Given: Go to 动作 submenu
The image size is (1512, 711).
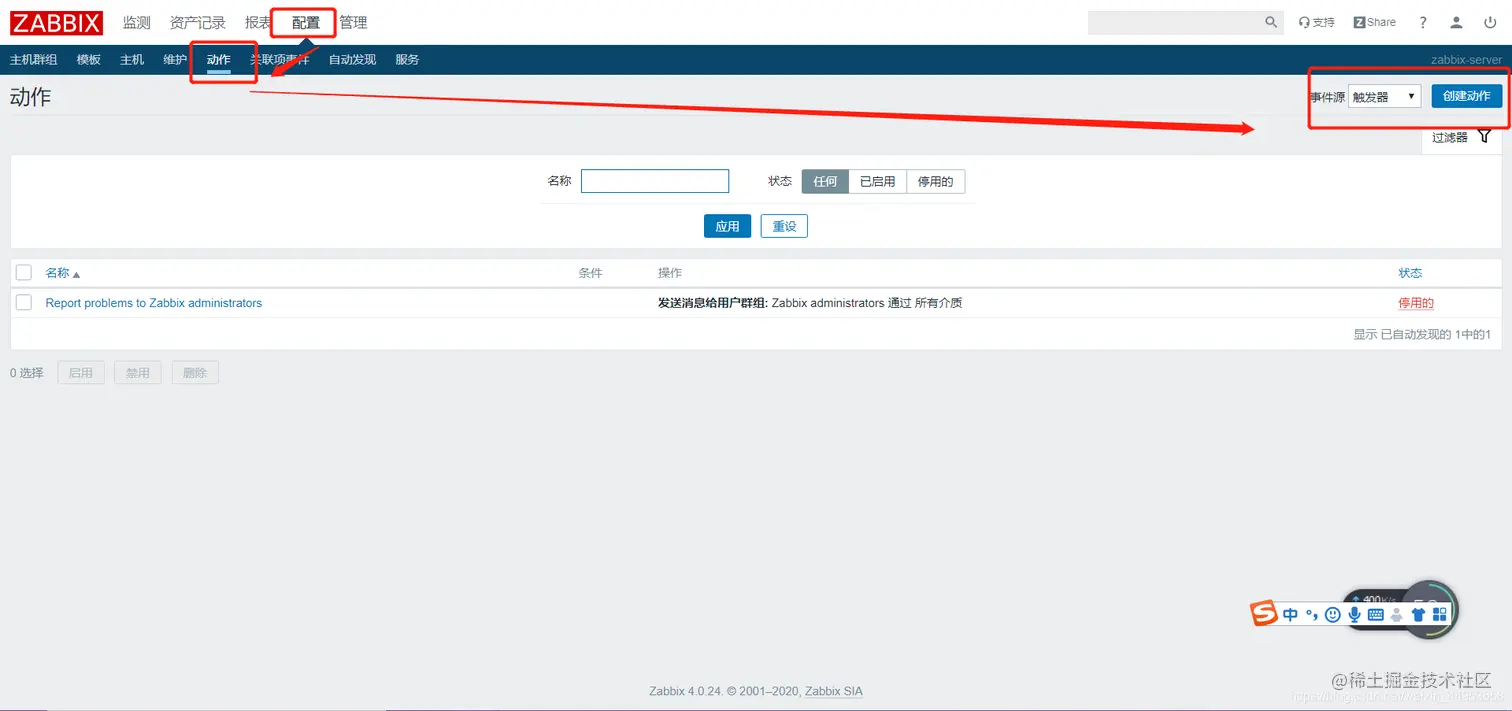Looking at the screenshot, I should [219, 60].
